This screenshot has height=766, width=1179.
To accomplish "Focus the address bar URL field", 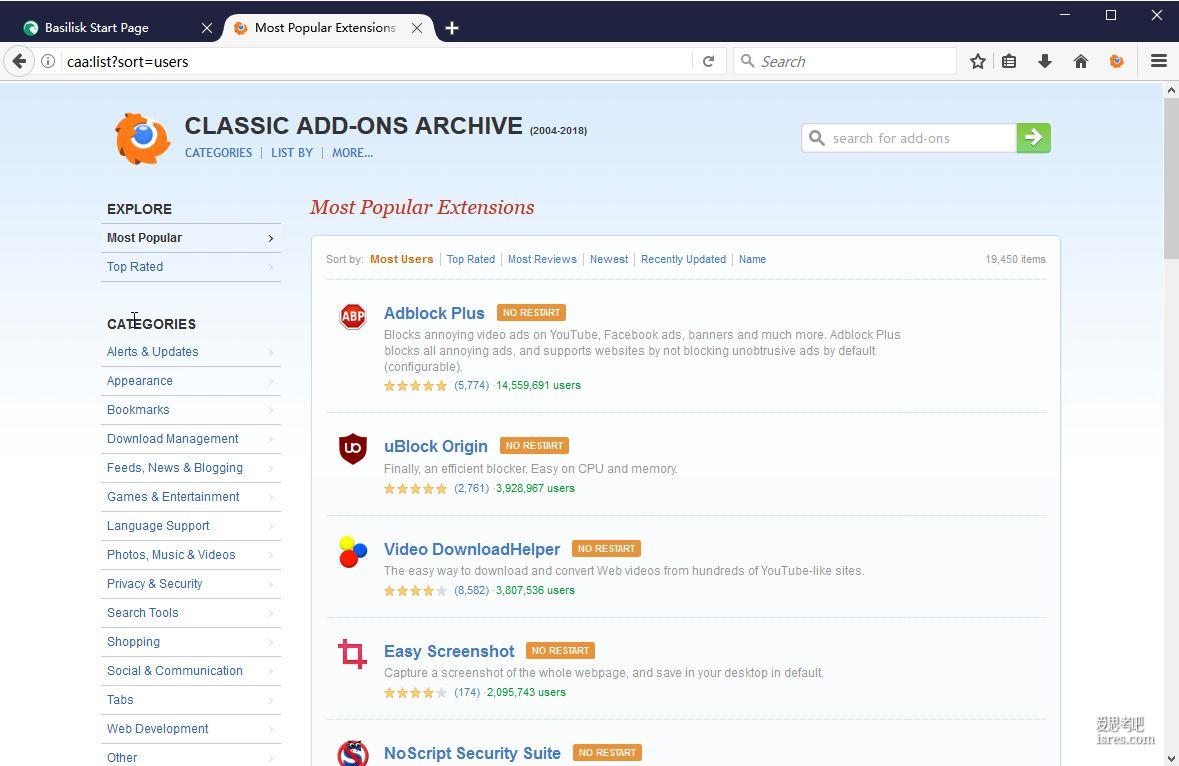I will [x=376, y=62].
